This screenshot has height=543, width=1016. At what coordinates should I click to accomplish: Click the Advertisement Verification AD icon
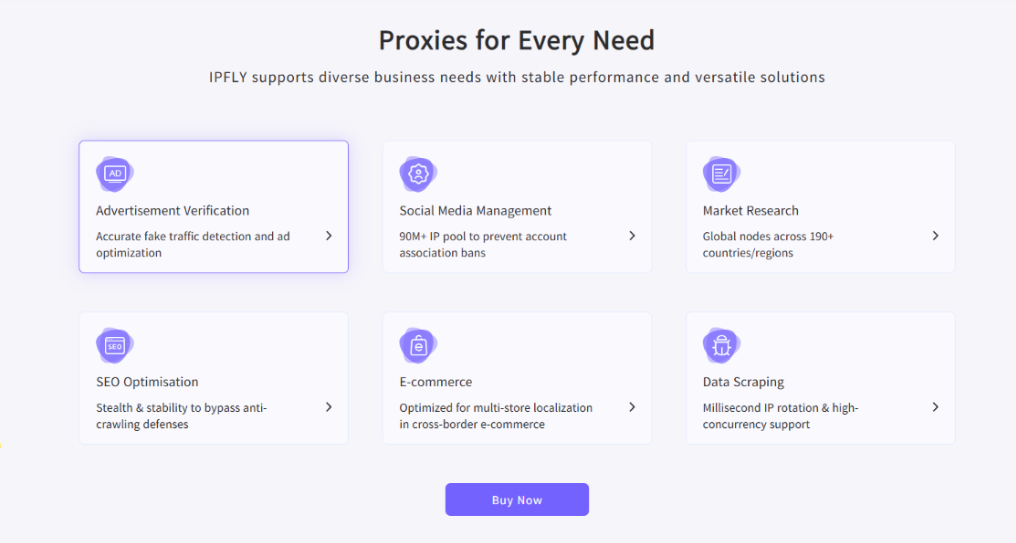pos(115,174)
